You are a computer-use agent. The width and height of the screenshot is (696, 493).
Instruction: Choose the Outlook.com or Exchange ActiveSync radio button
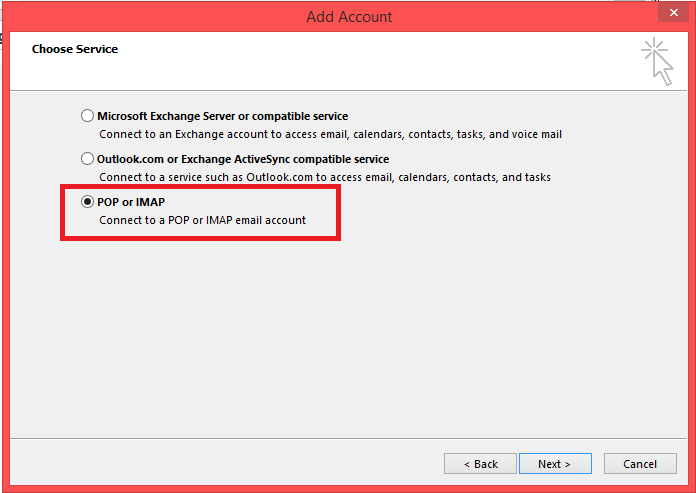[x=88, y=159]
